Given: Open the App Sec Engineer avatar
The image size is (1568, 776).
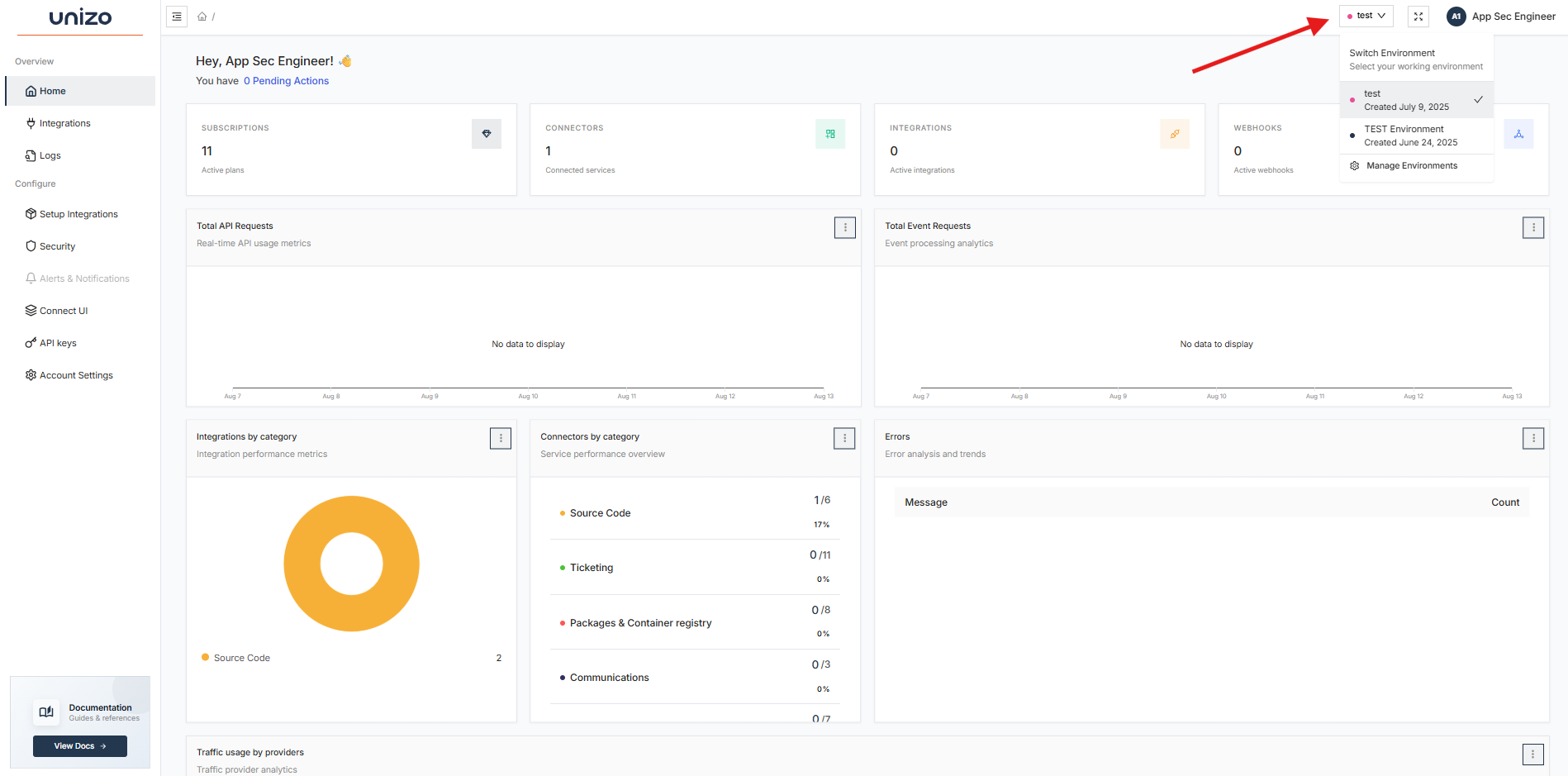Looking at the screenshot, I should tap(1456, 17).
